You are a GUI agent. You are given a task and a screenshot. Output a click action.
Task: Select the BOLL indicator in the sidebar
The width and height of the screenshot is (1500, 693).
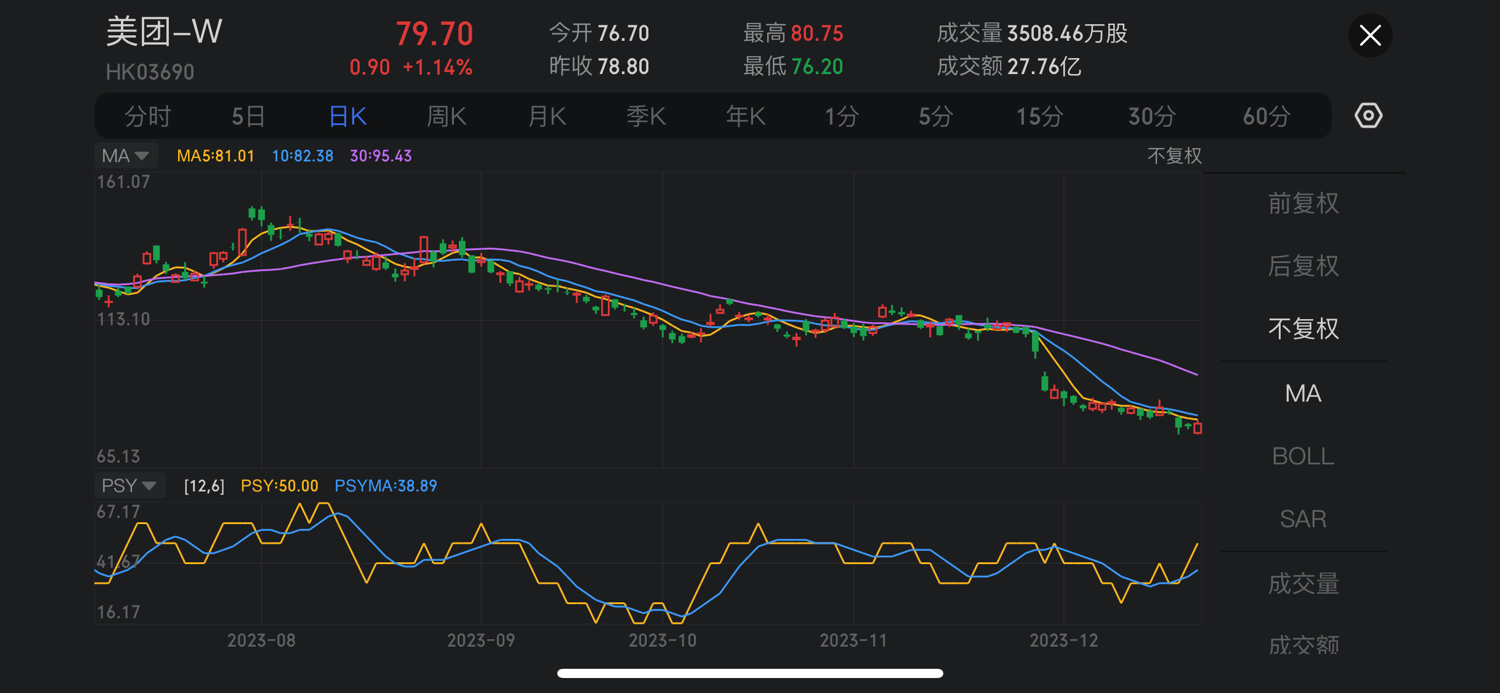click(x=1302, y=456)
